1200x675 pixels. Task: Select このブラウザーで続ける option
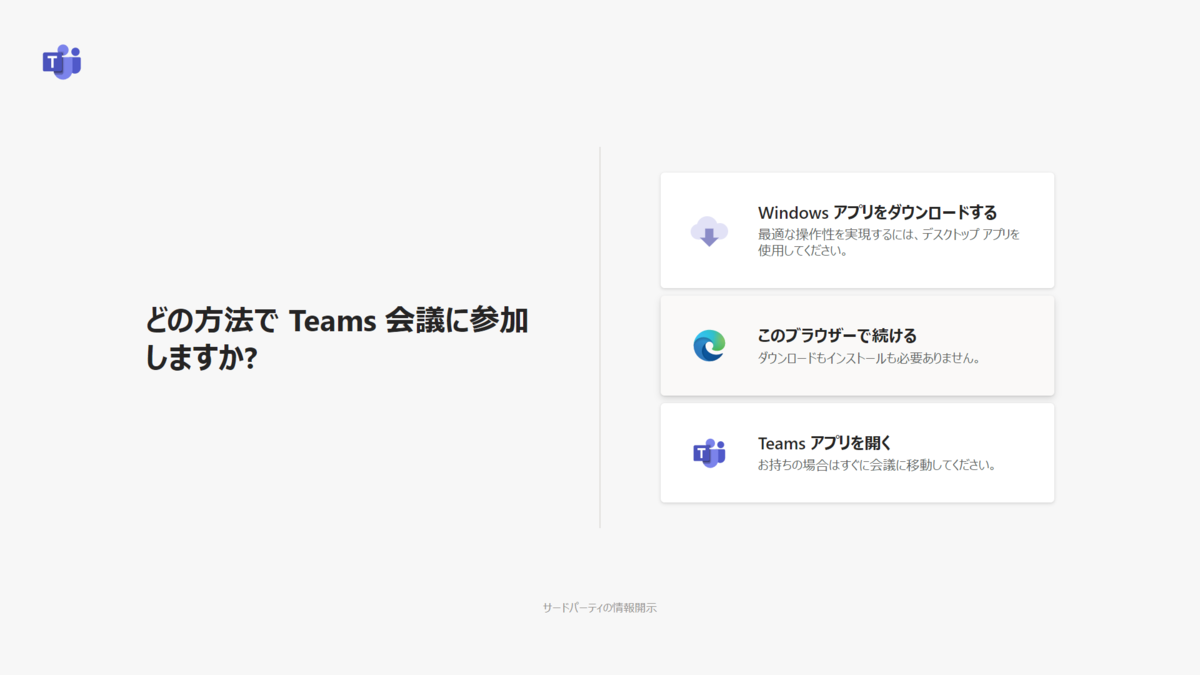tap(857, 346)
